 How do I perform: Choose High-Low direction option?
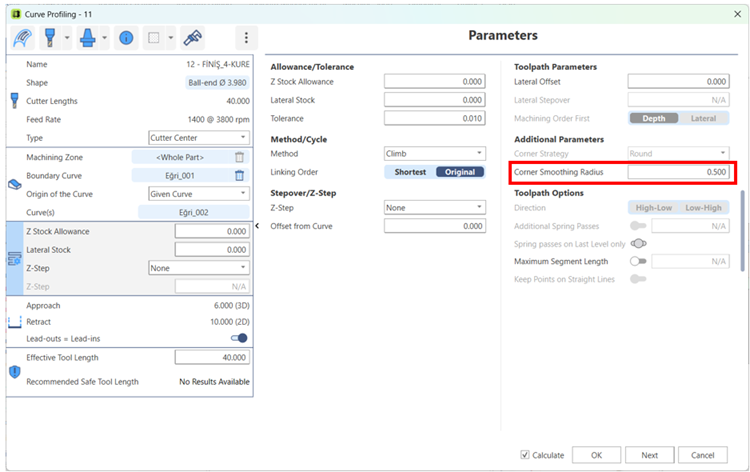tap(654, 208)
